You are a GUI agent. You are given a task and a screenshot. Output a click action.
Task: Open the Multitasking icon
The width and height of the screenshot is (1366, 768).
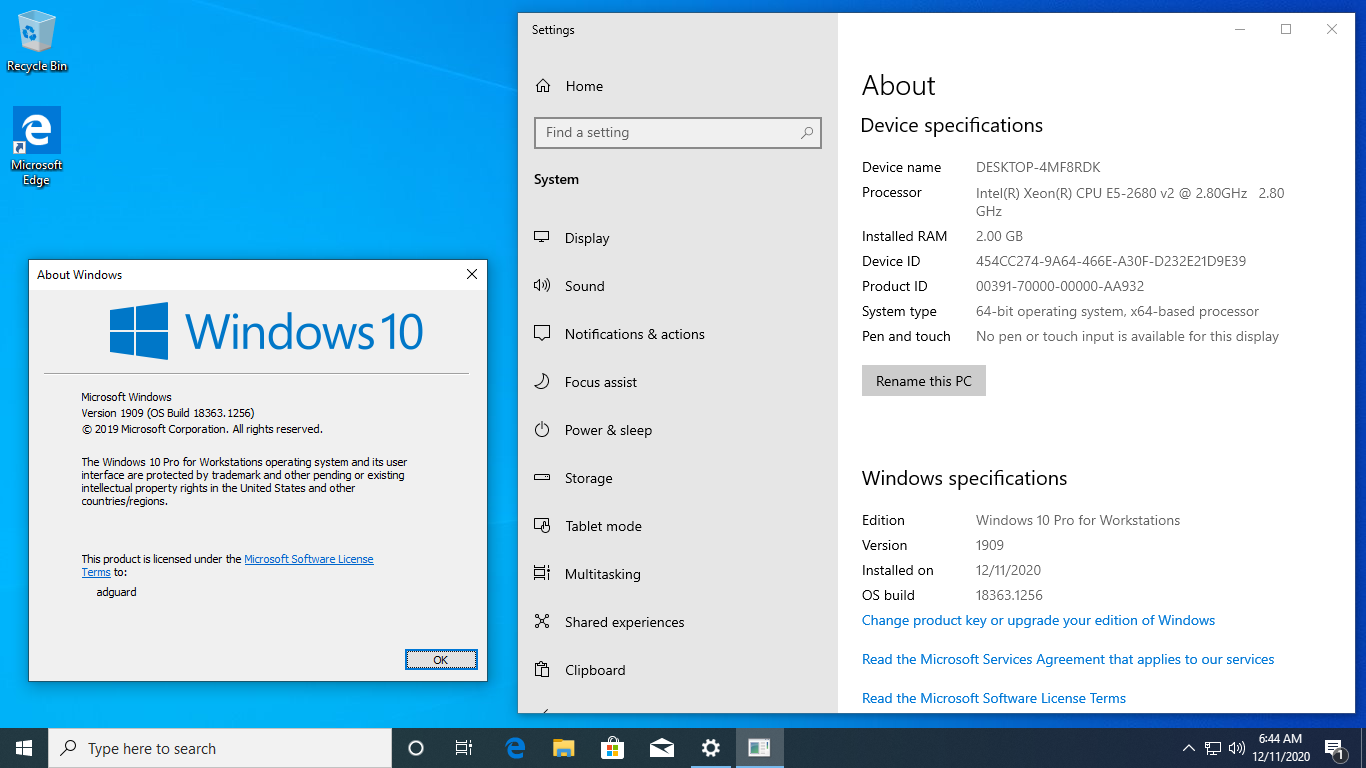[542, 574]
